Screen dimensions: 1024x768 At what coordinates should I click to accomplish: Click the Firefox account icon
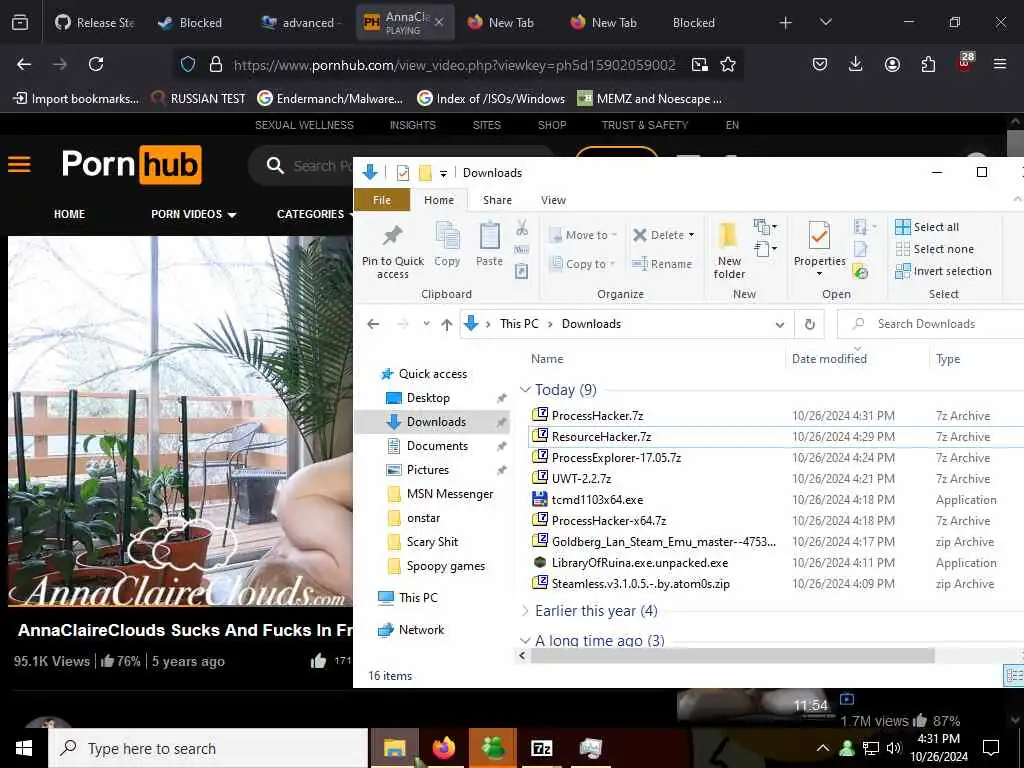pos(892,64)
